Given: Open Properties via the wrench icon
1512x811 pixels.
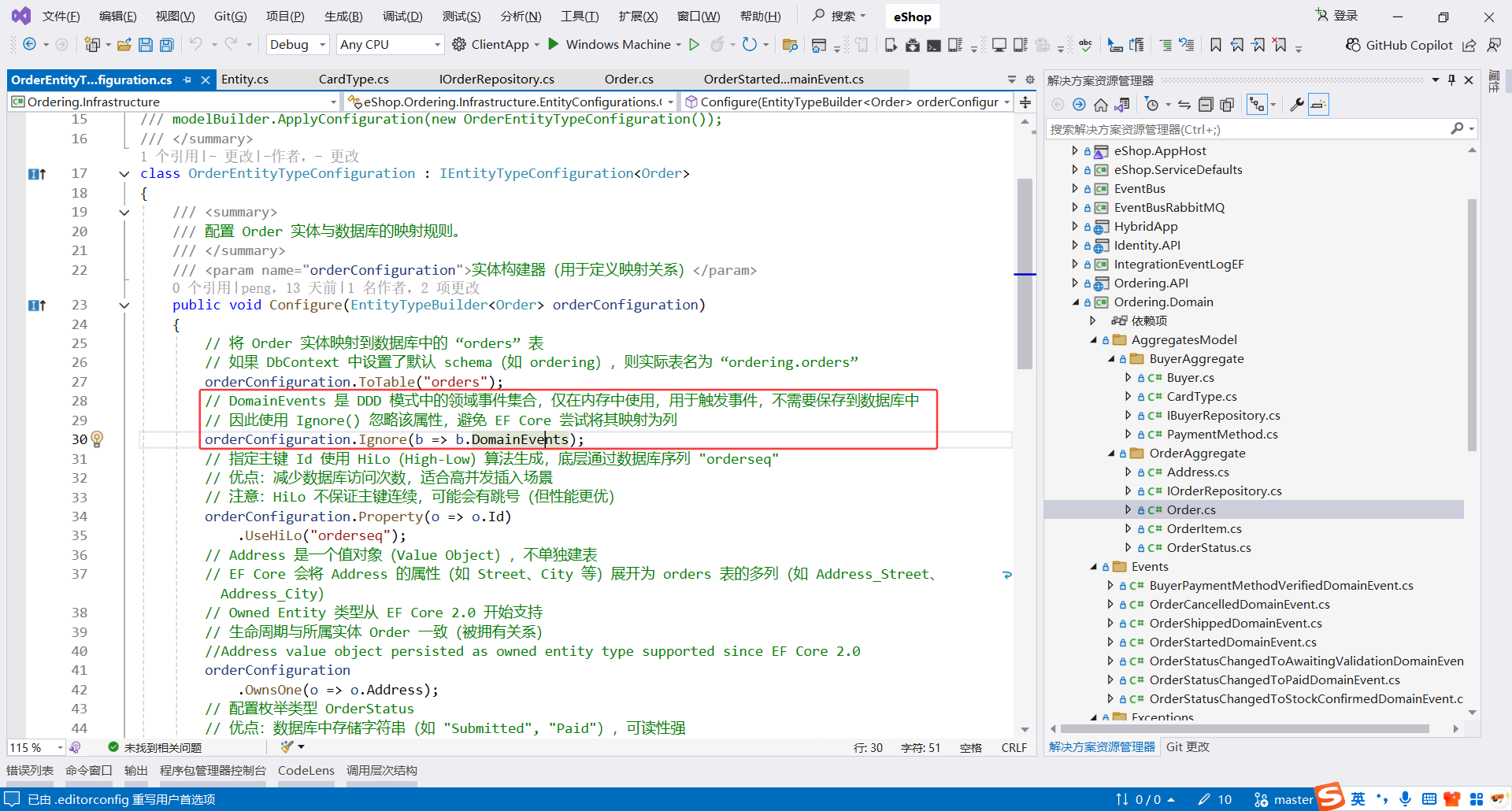Looking at the screenshot, I should click(1296, 105).
